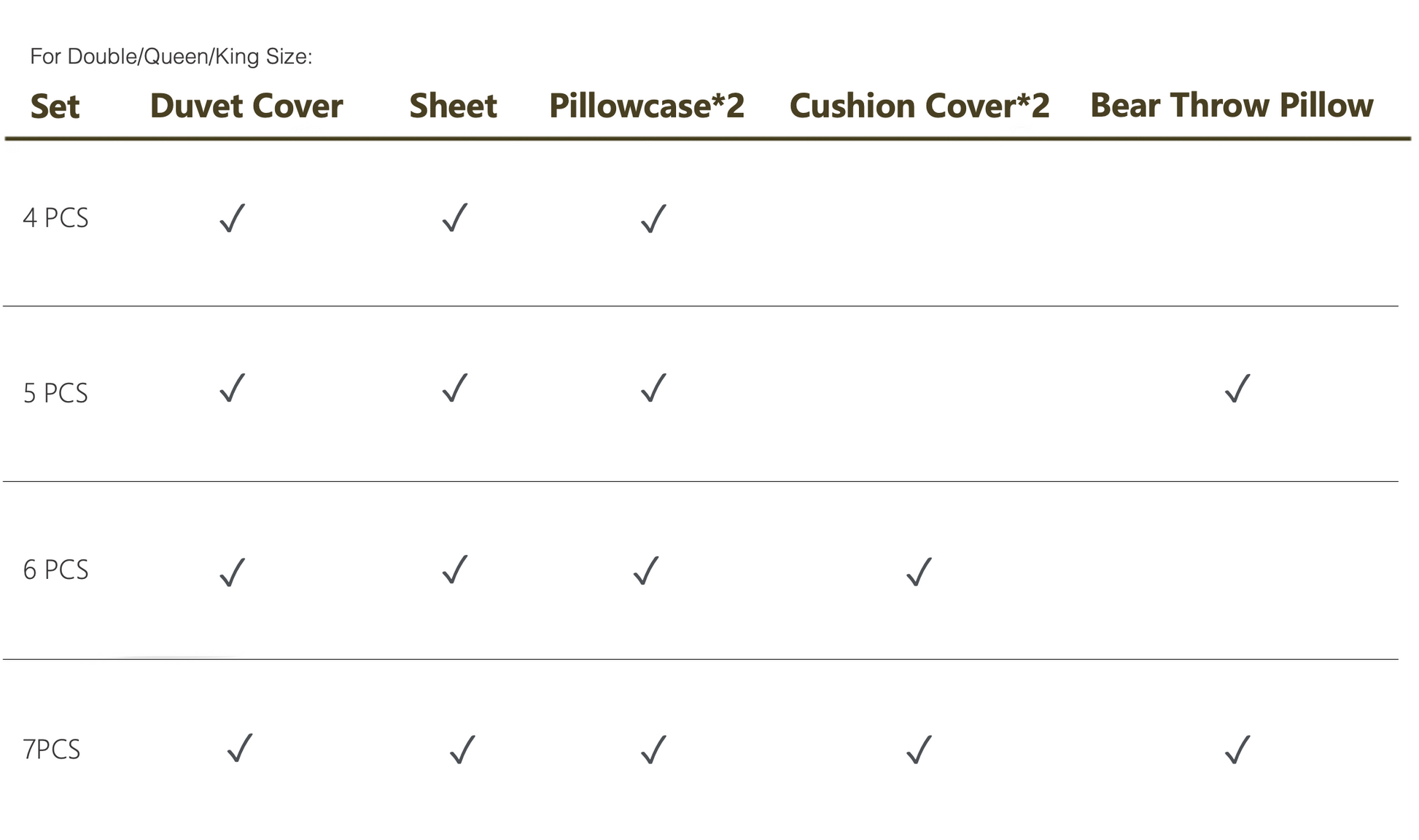This screenshot has height=840, width=1419.
Task: Click the Duvet Cover checkmark in 5 PCS row
Action: (233, 388)
